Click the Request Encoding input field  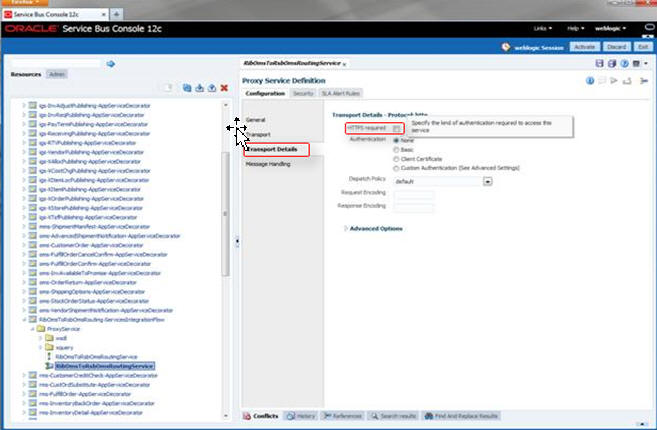click(414, 194)
